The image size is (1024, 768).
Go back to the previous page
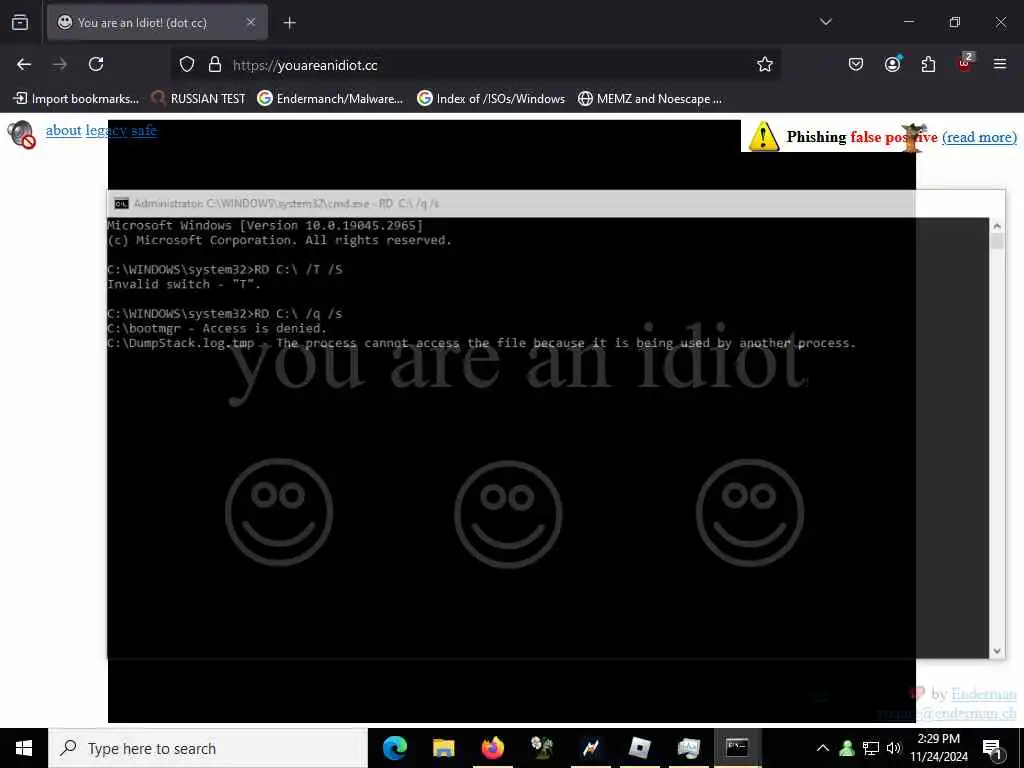(24, 64)
